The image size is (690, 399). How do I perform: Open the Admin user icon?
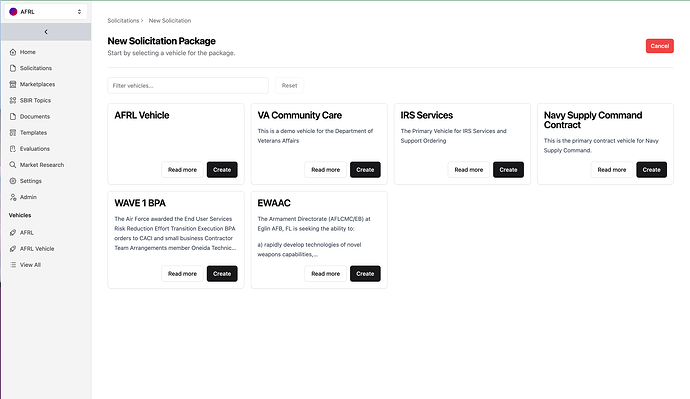pos(13,197)
